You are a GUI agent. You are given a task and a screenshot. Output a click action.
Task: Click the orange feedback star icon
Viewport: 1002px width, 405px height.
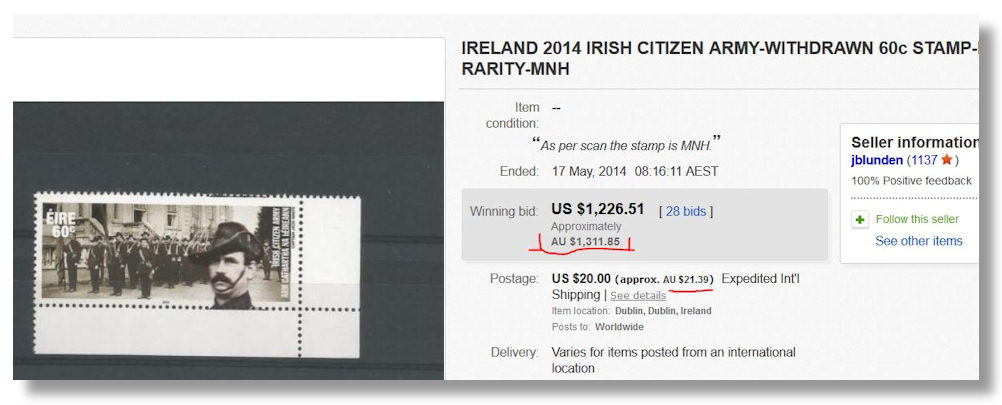tap(946, 160)
